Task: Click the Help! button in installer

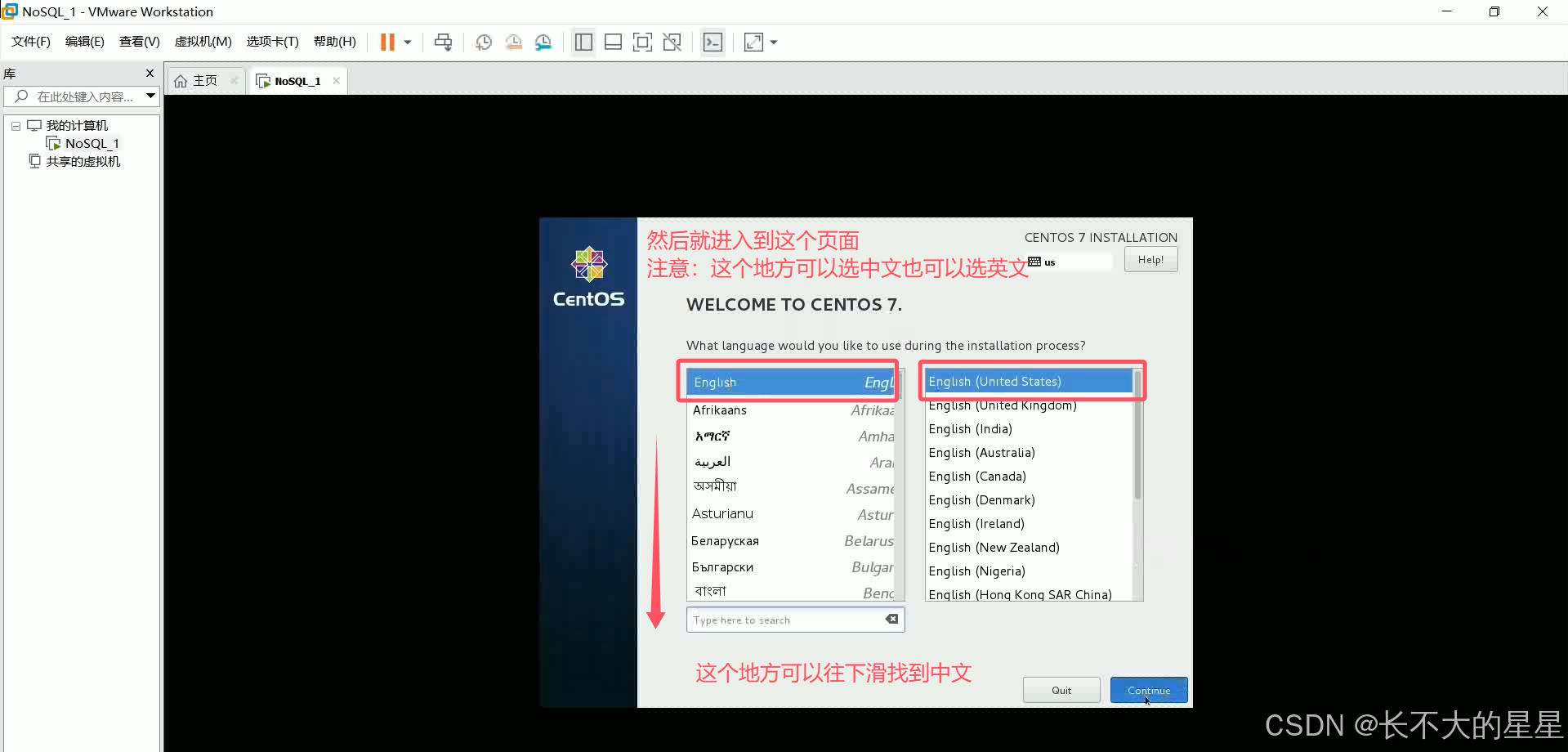Action: click(1150, 260)
